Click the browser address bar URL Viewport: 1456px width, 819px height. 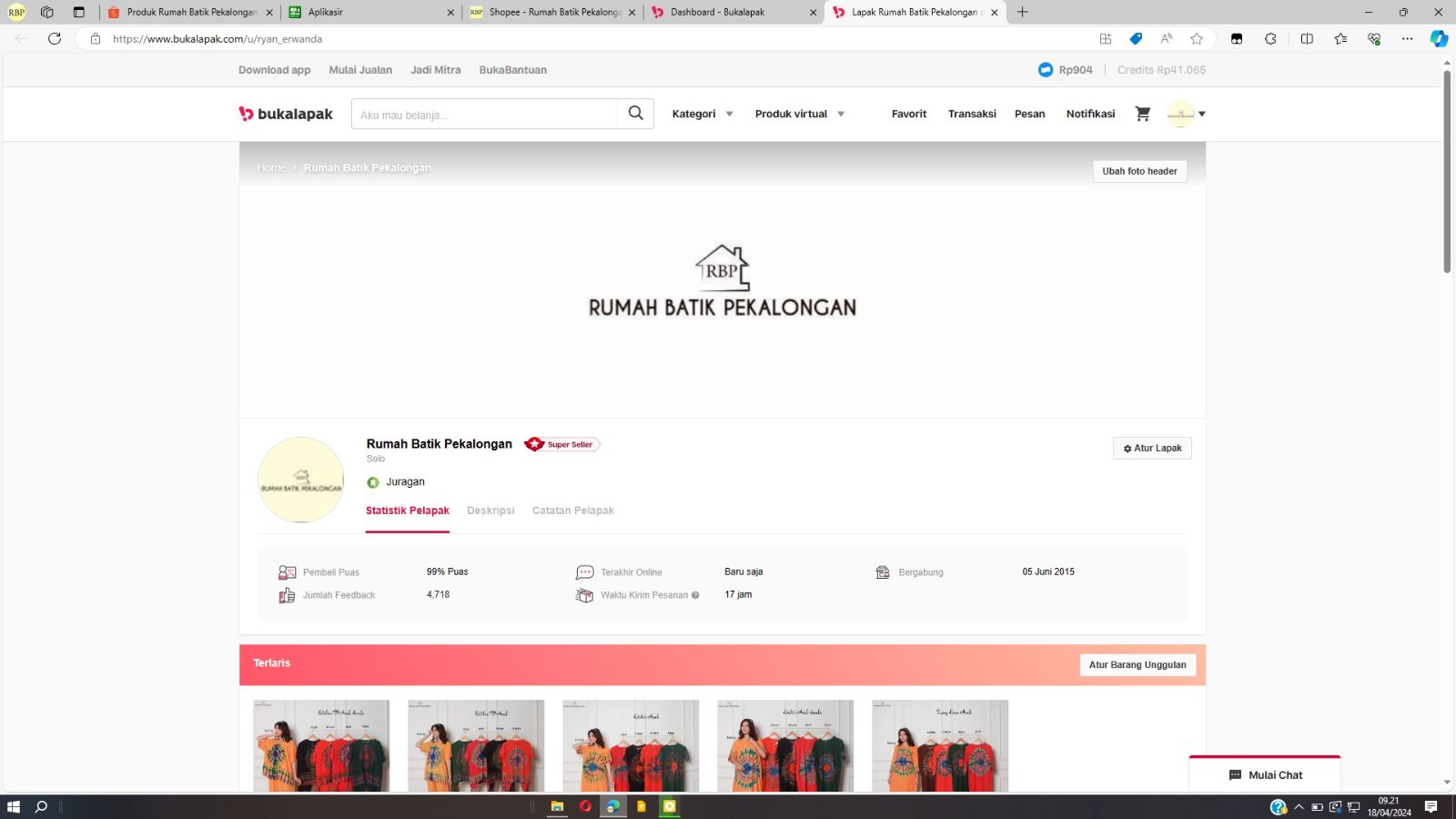[217, 39]
